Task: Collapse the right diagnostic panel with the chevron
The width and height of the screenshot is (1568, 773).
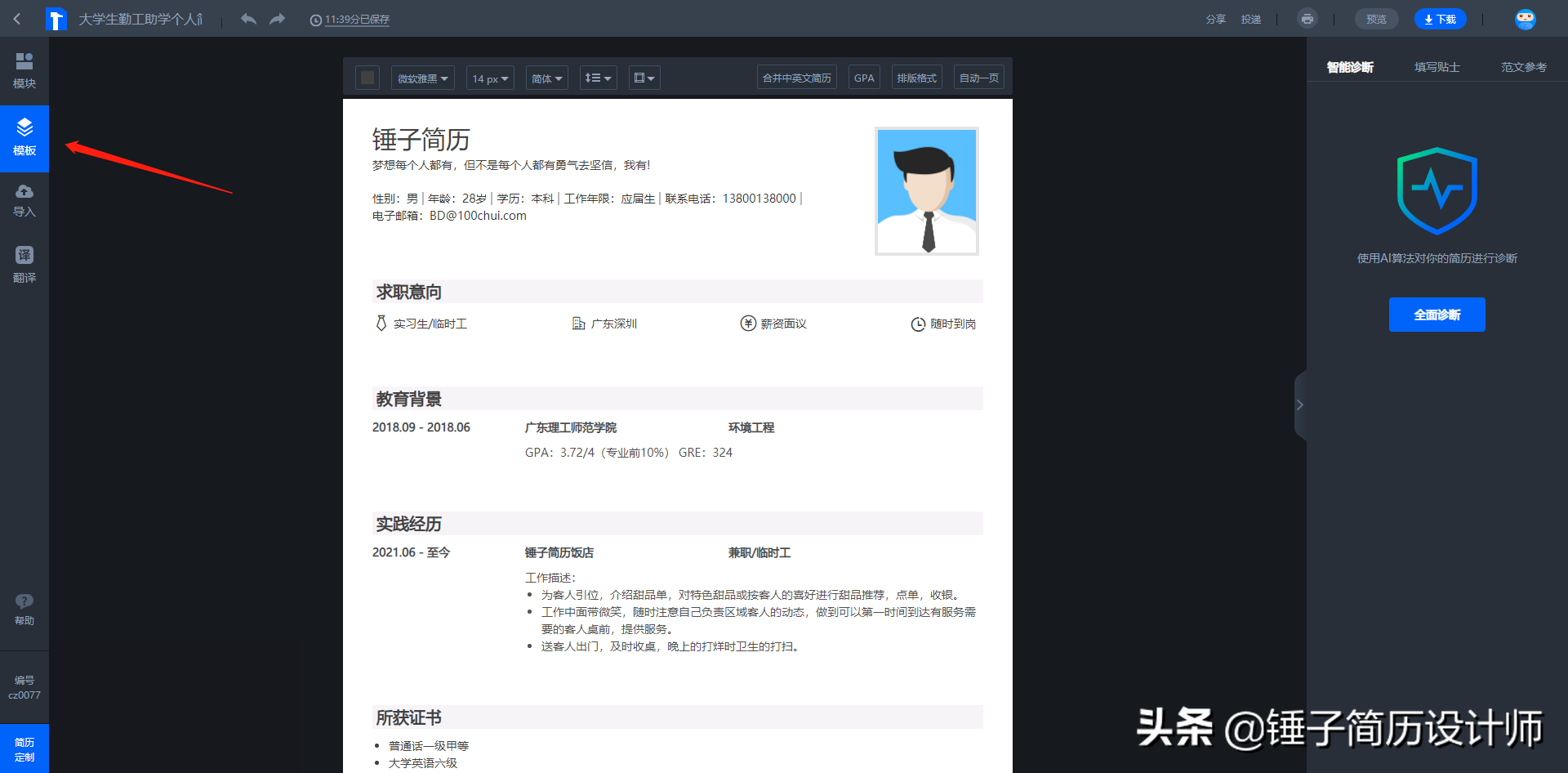Action: pos(1300,404)
